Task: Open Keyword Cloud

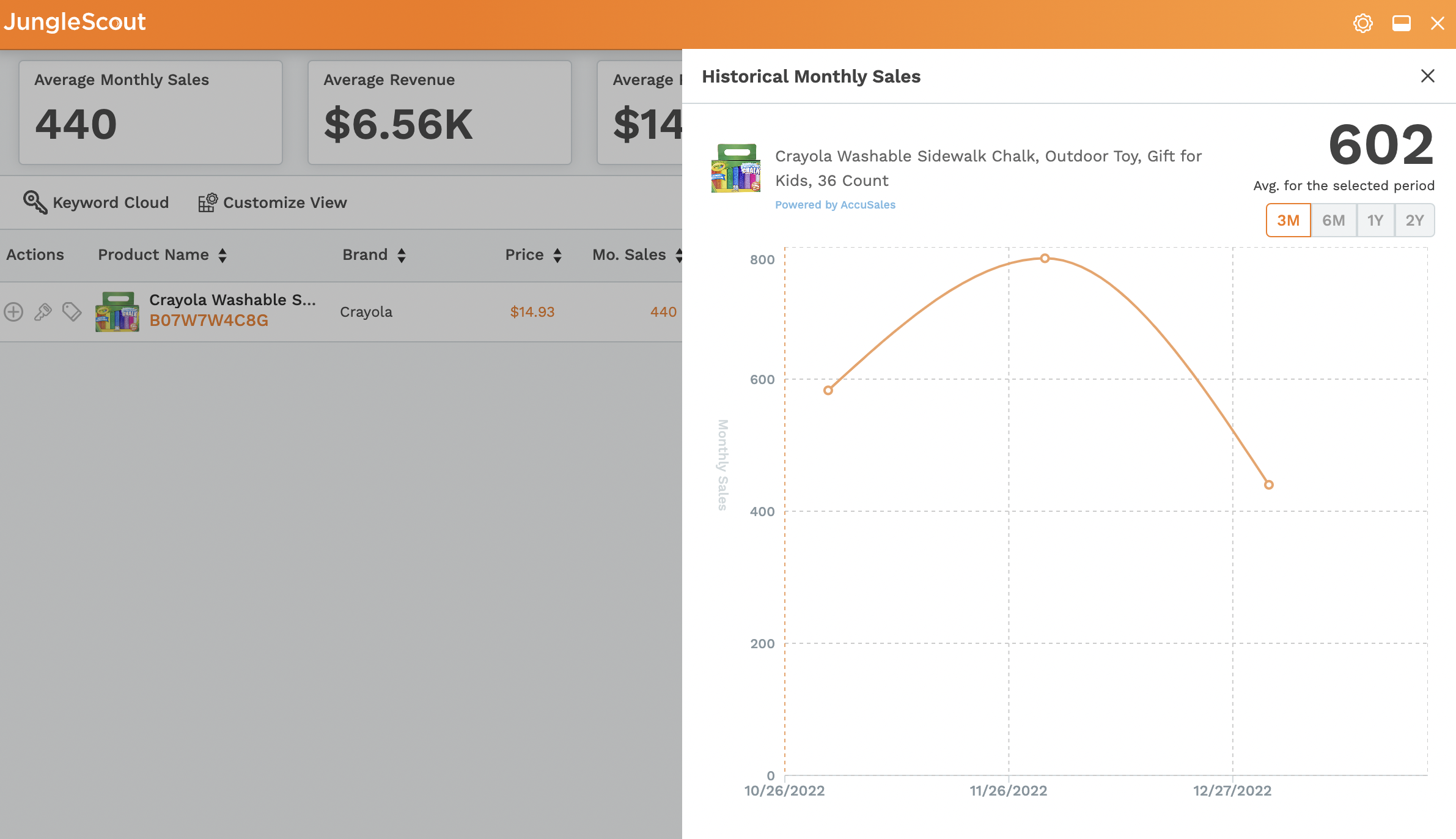Action: [x=110, y=202]
